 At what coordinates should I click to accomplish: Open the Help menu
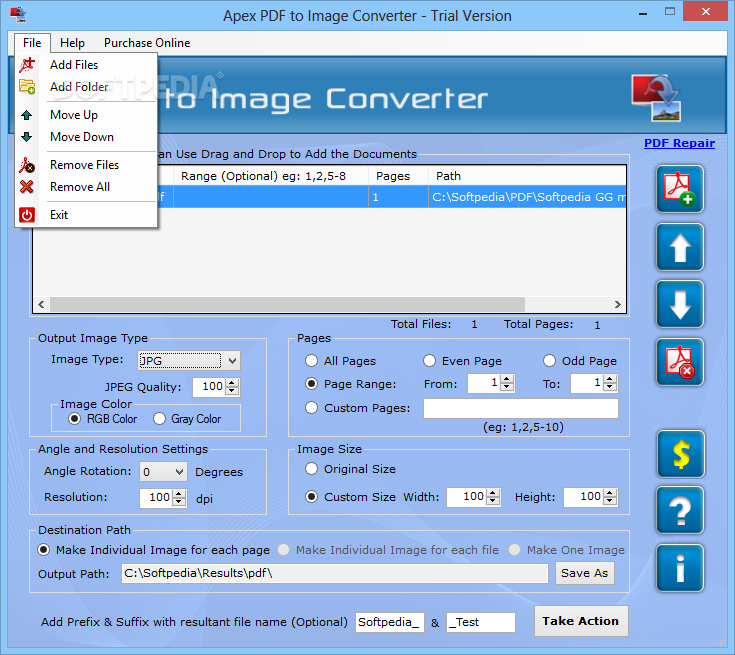pyautogui.click(x=72, y=43)
